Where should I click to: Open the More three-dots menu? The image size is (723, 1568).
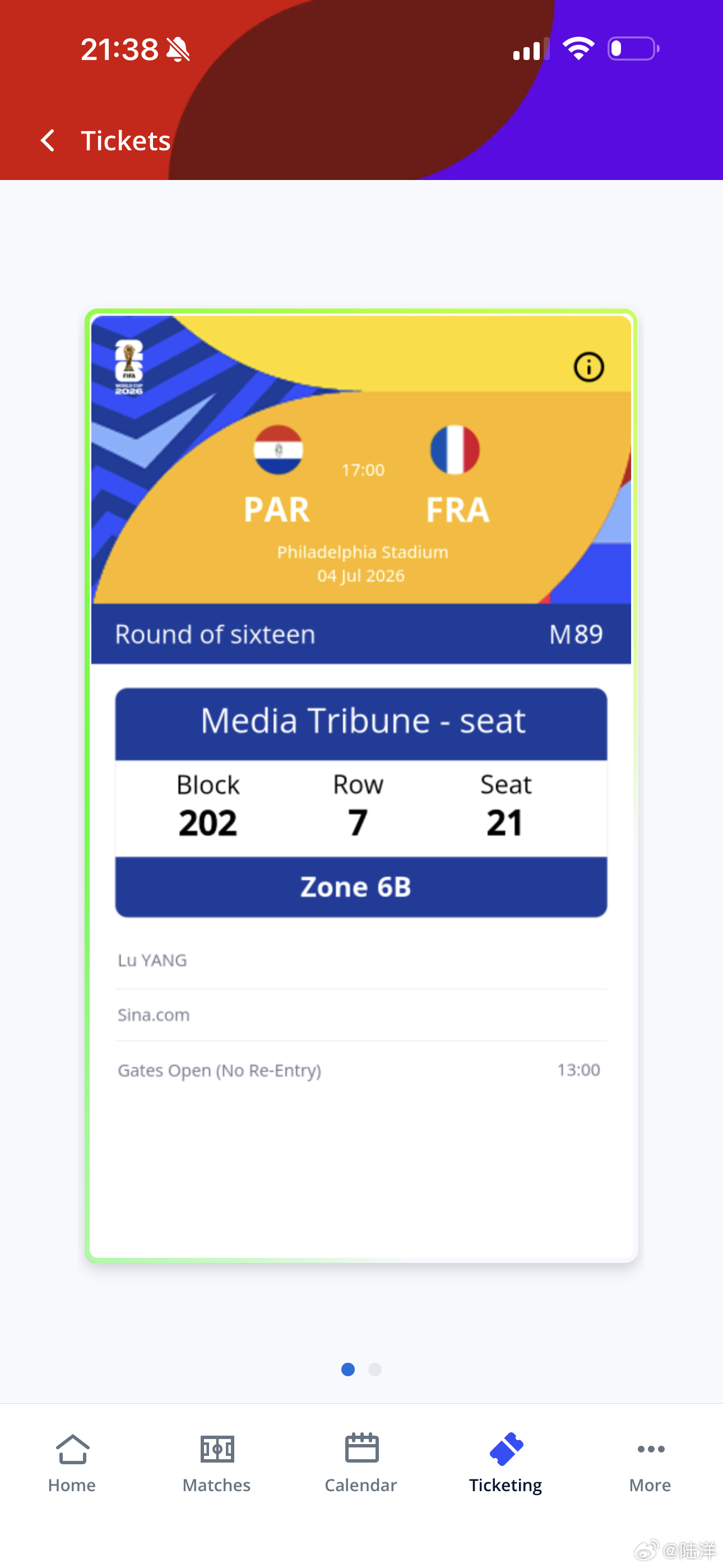[651, 1449]
